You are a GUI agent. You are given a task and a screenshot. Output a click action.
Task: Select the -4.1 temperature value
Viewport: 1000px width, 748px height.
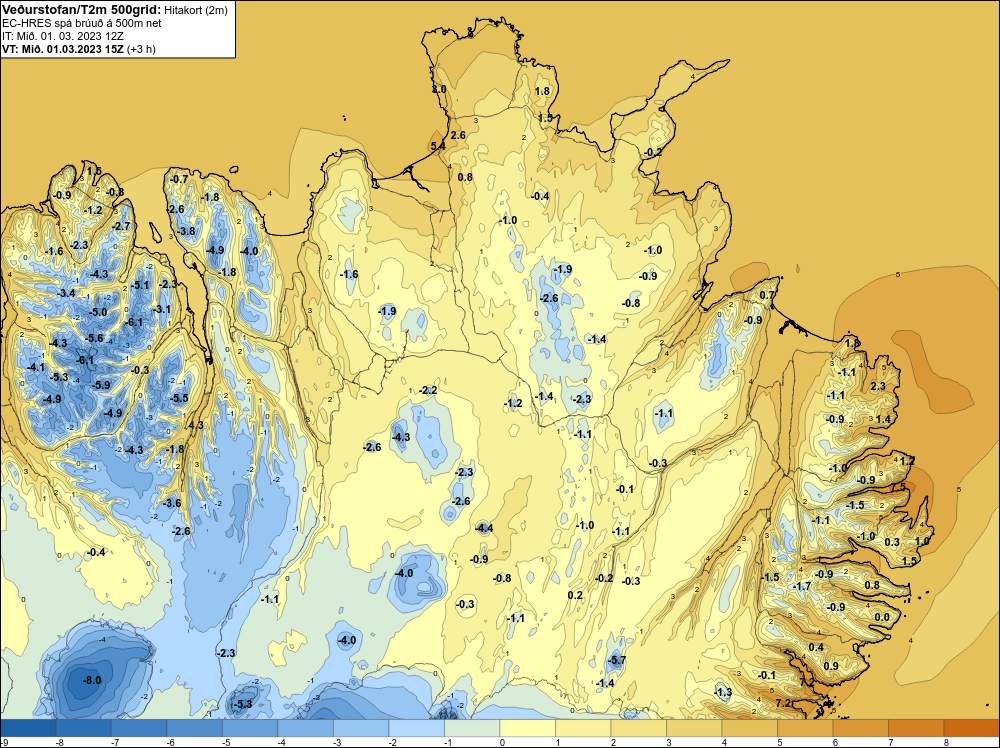36,367
